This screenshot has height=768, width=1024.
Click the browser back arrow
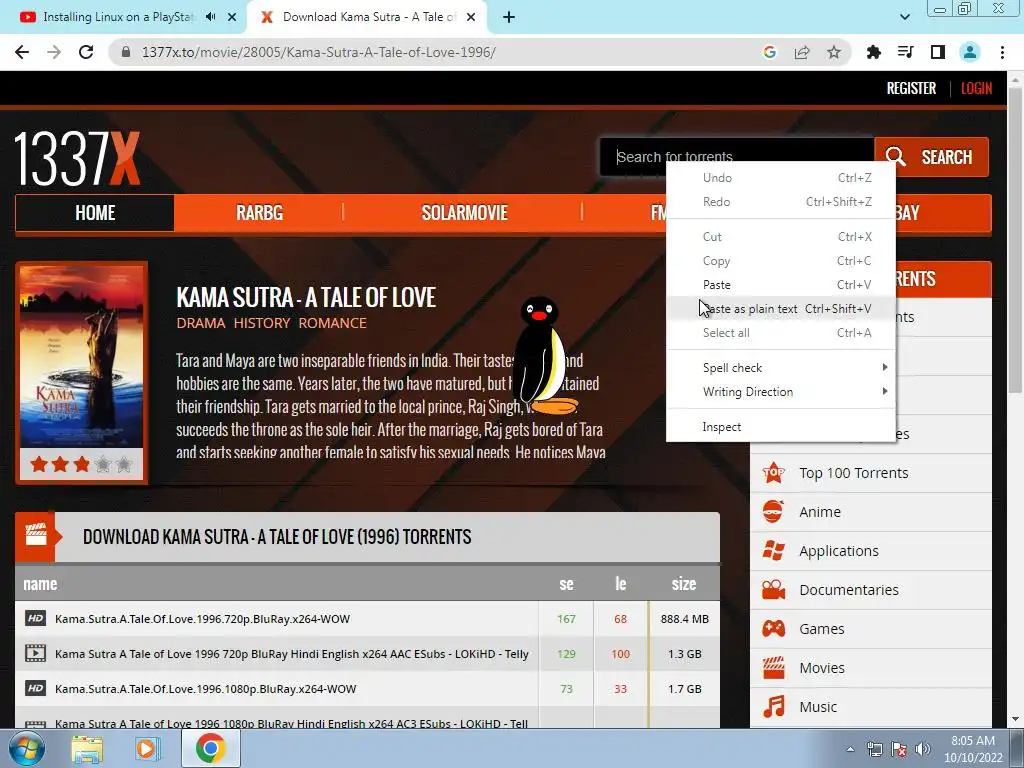22,52
